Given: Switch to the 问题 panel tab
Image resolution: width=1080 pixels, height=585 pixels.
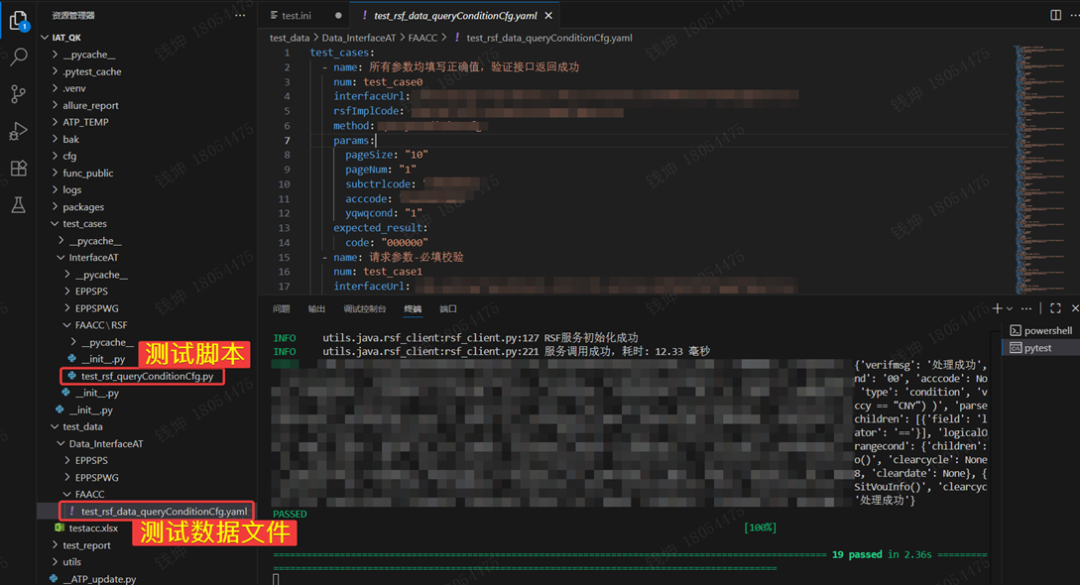Looking at the screenshot, I should pos(281,309).
